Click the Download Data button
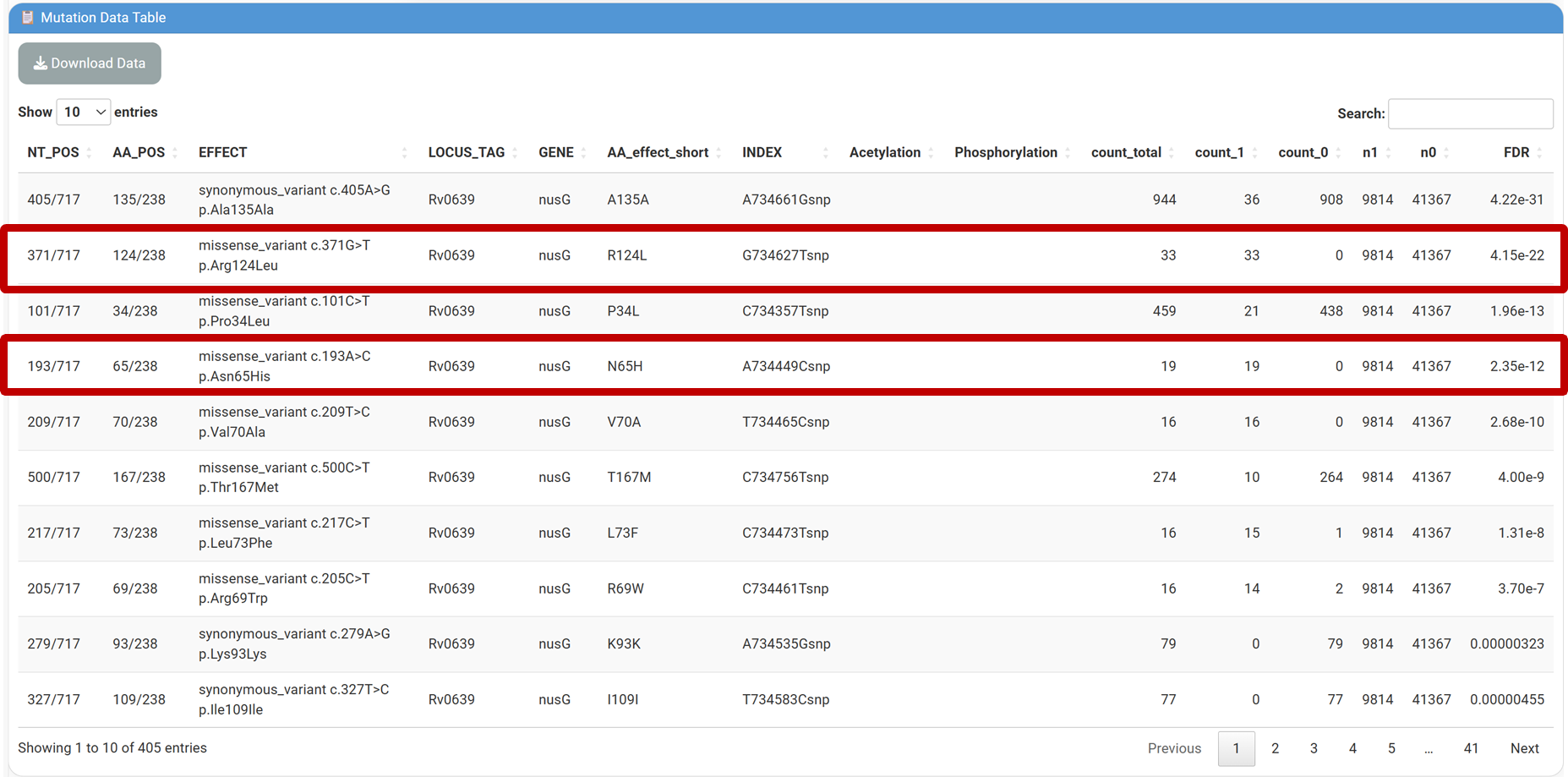The height and width of the screenshot is (777, 1568). [x=90, y=63]
